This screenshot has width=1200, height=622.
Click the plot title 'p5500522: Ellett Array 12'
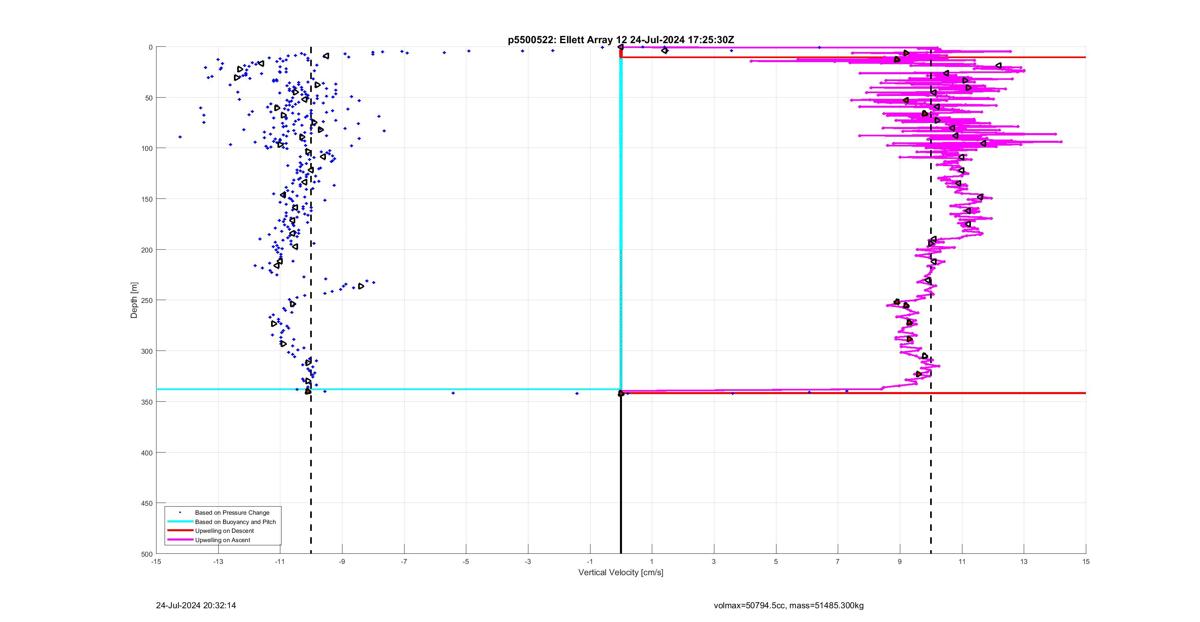pos(566,39)
